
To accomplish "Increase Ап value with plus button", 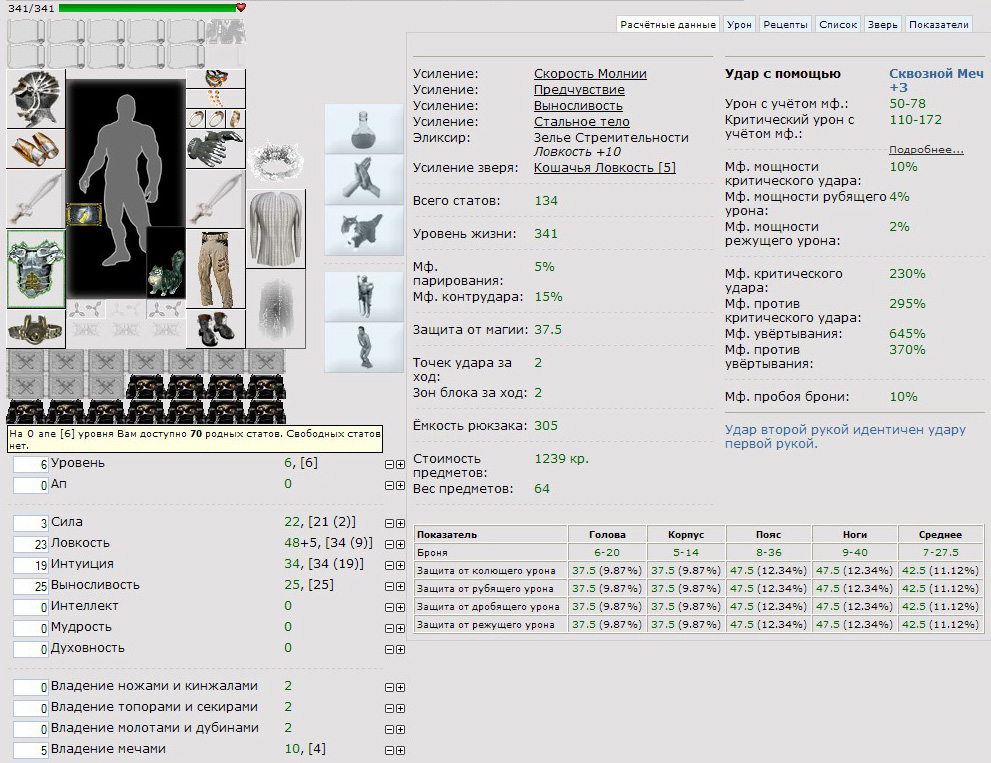I will pyautogui.click(x=400, y=485).
